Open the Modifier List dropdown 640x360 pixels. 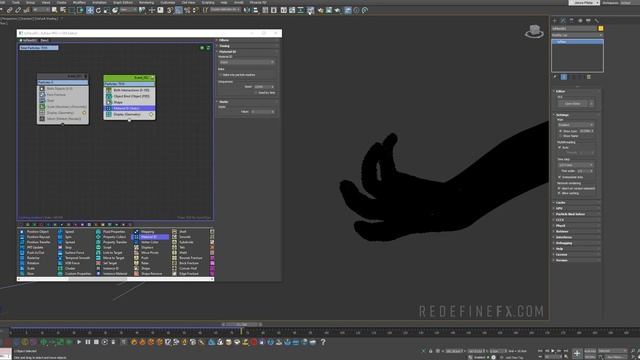[x=577, y=35]
